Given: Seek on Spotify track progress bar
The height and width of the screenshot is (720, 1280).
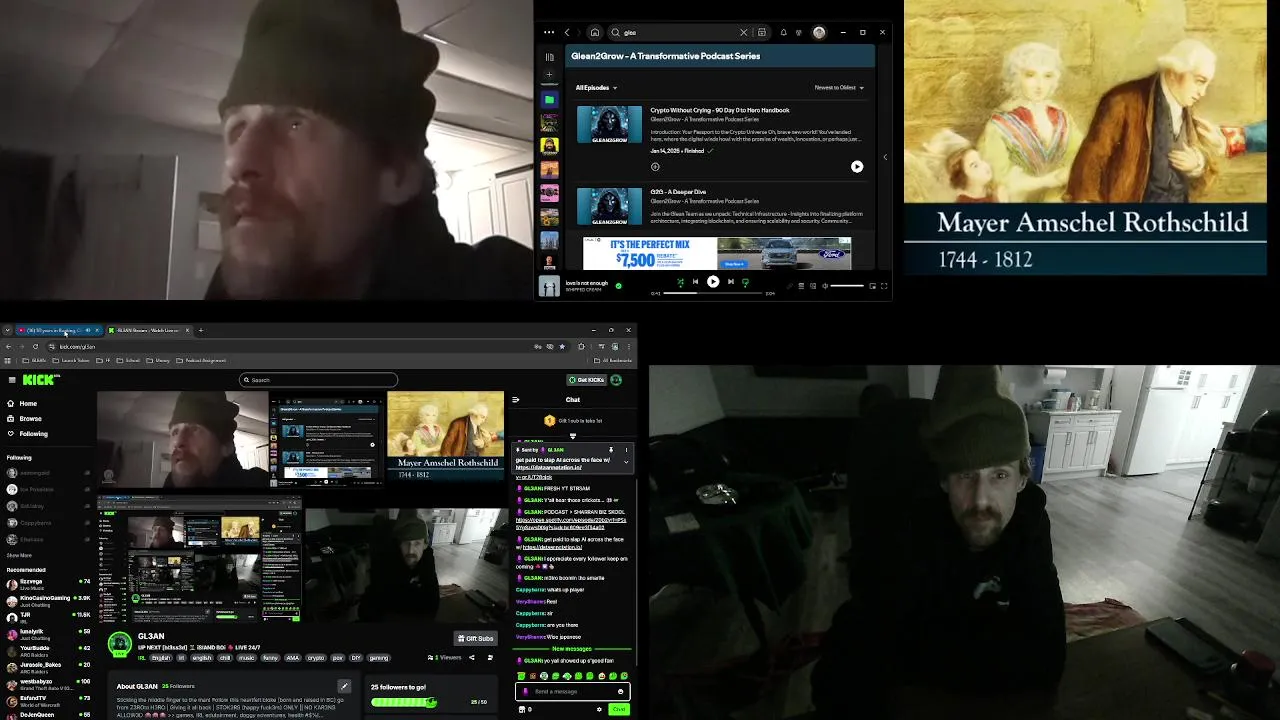Looking at the screenshot, I should point(713,293).
